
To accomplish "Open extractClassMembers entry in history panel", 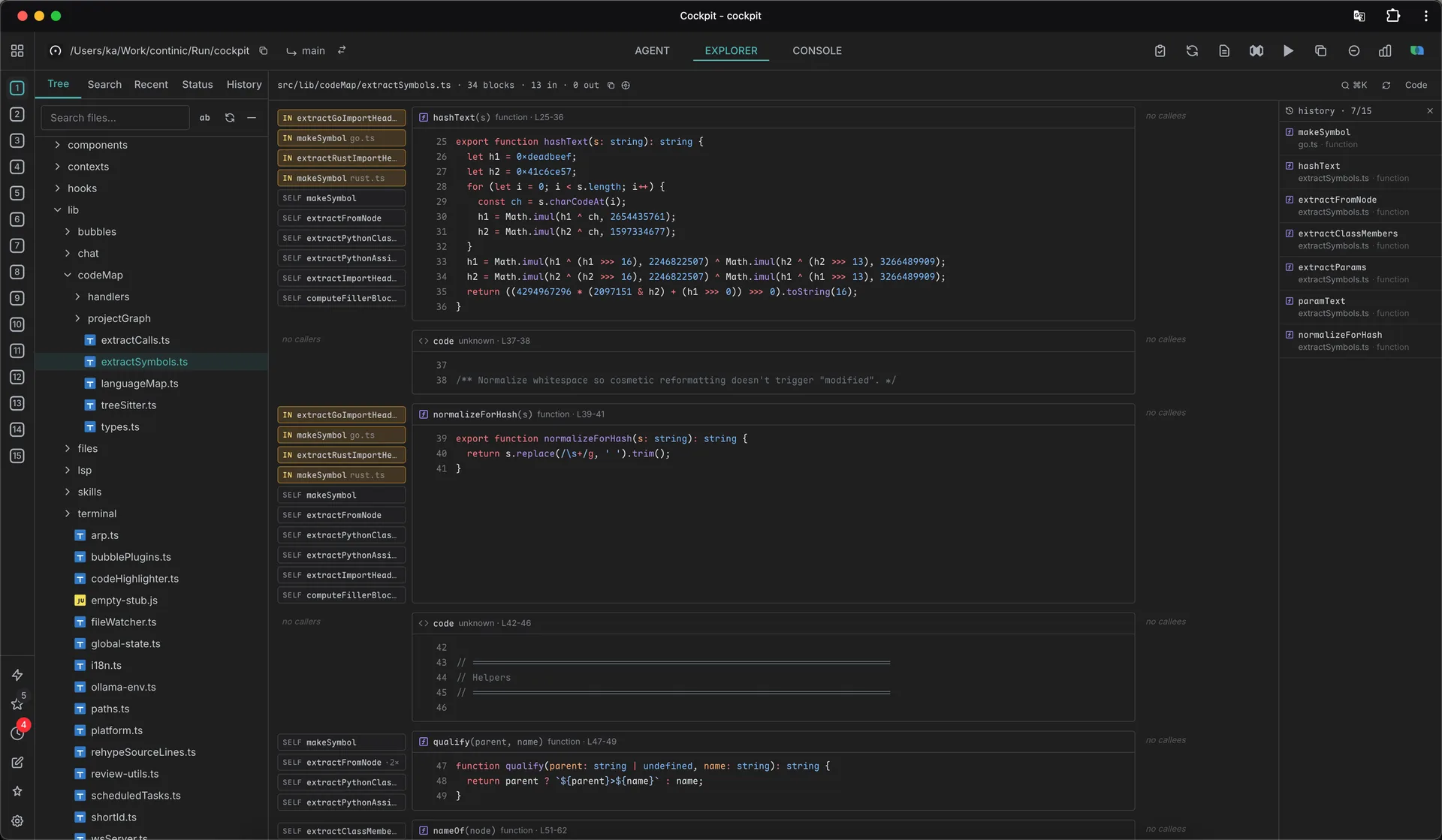I will 1359,239.
